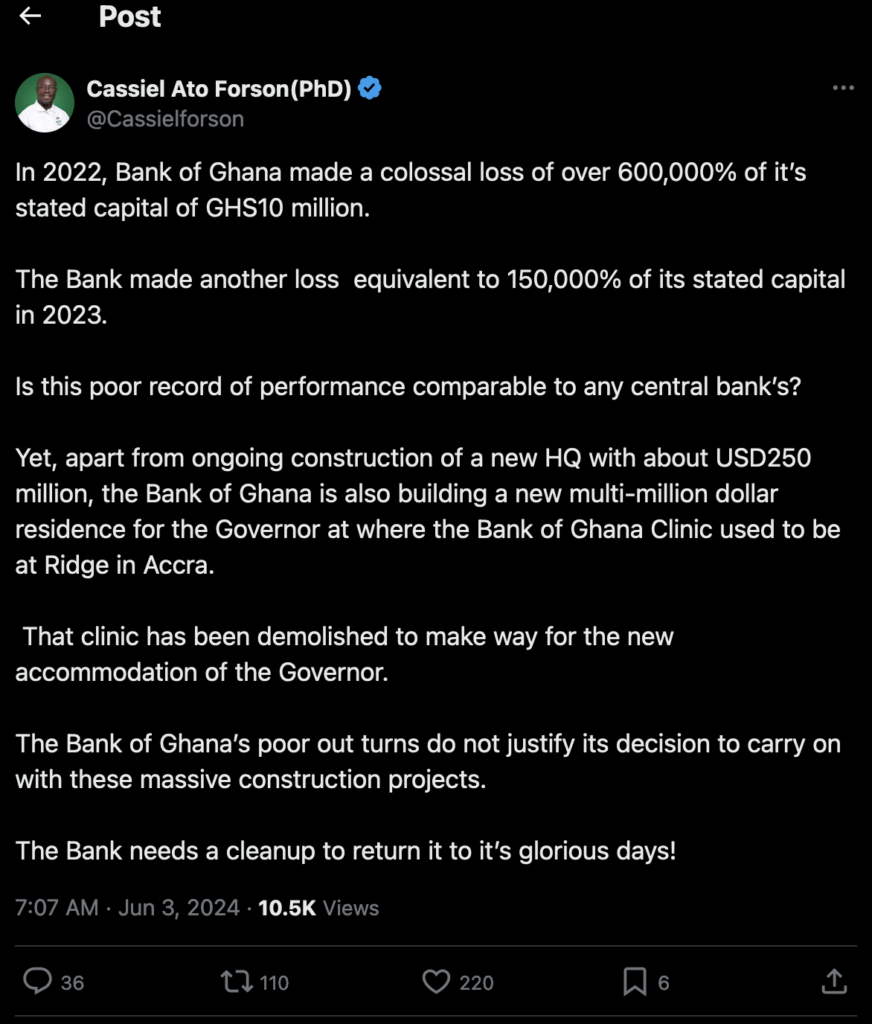
Task: Open Cassiel Ato Forson's profile picture
Action: (45, 103)
